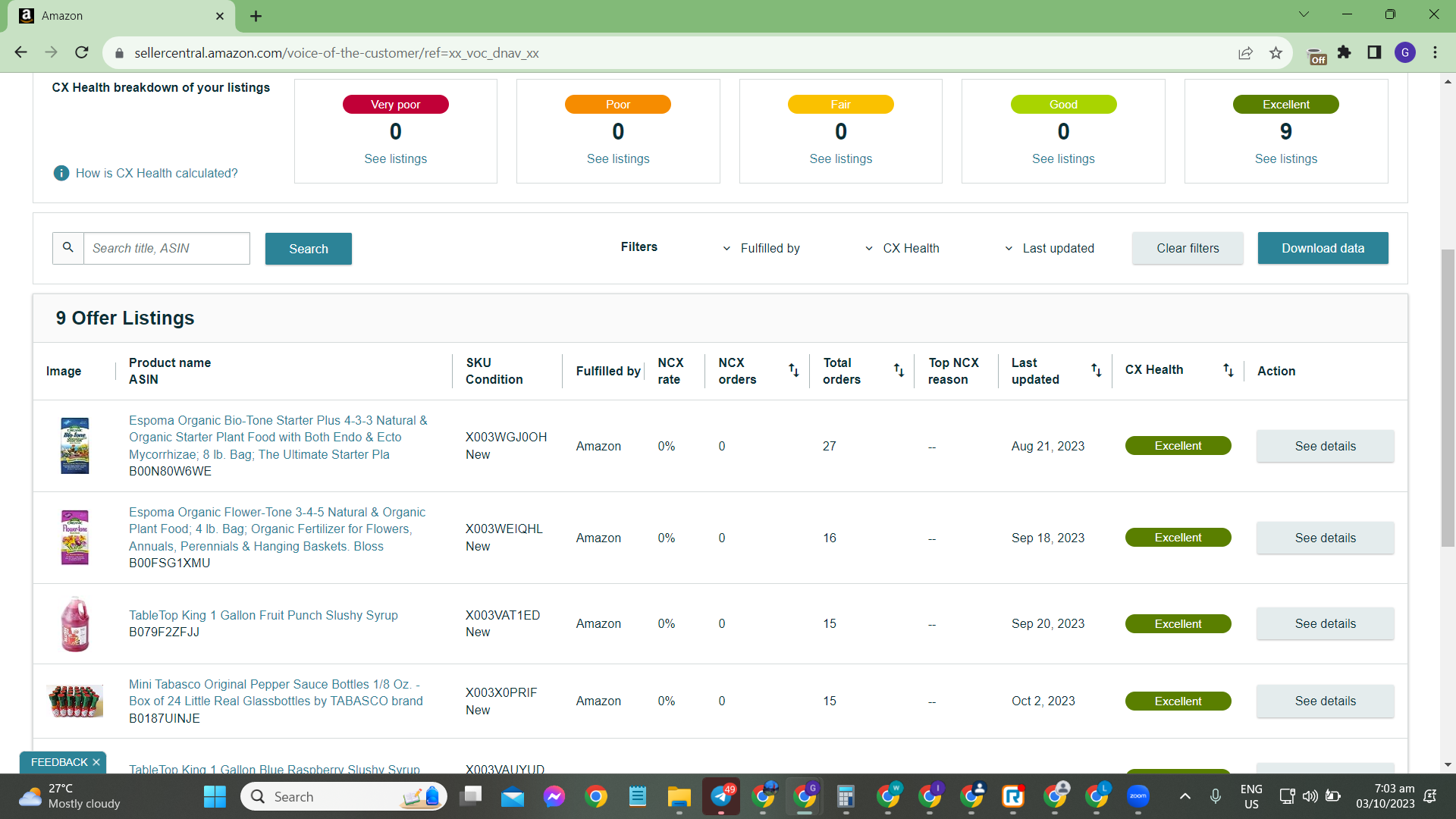Screen dimensions: 1456x819
Task: Sort listings by NCX orders
Action: point(793,370)
